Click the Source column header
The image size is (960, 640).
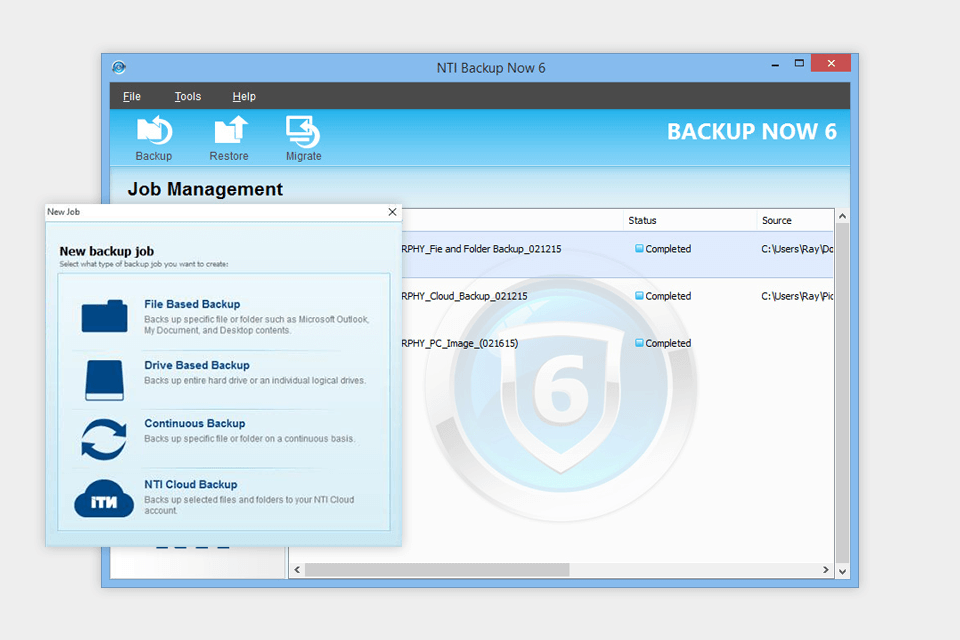click(775, 220)
